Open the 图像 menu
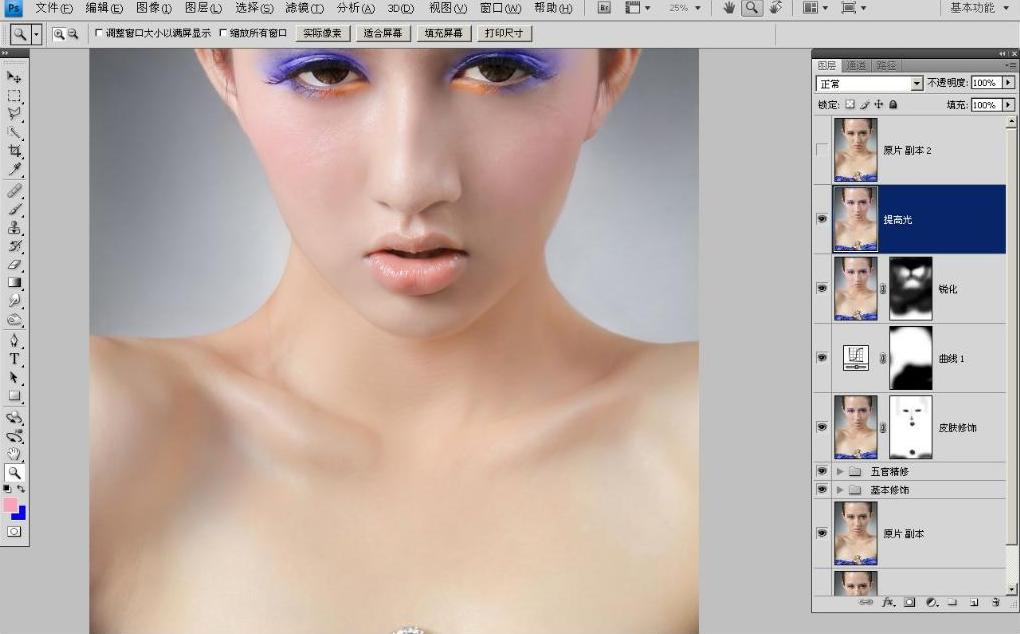The width and height of the screenshot is (1020, 634). coord(154,8)
